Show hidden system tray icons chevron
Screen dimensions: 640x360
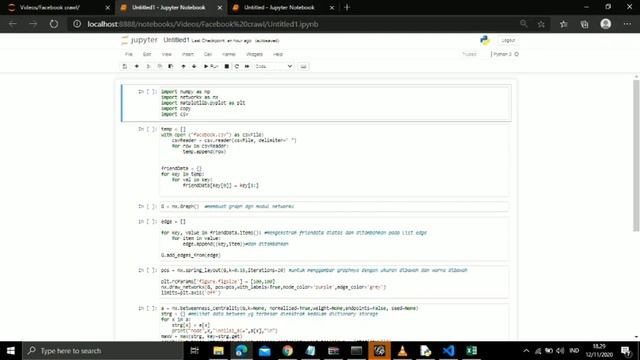(526, 351)
